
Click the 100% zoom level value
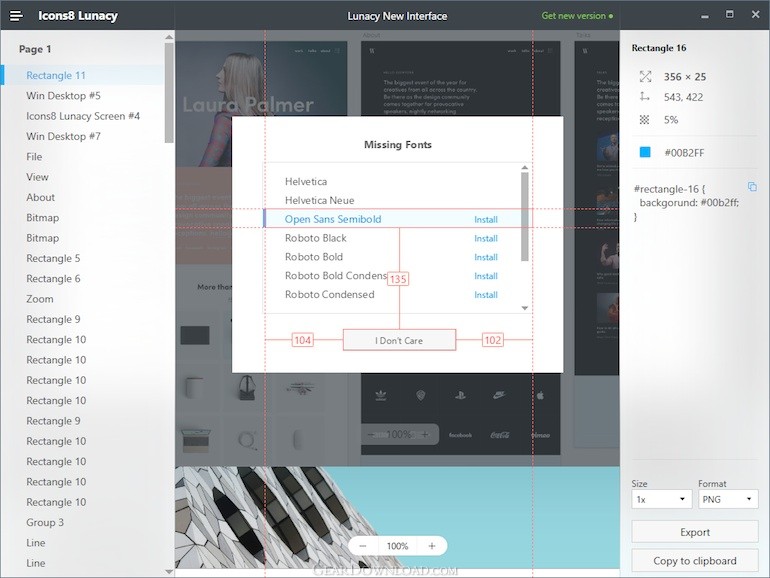(397, 546)
